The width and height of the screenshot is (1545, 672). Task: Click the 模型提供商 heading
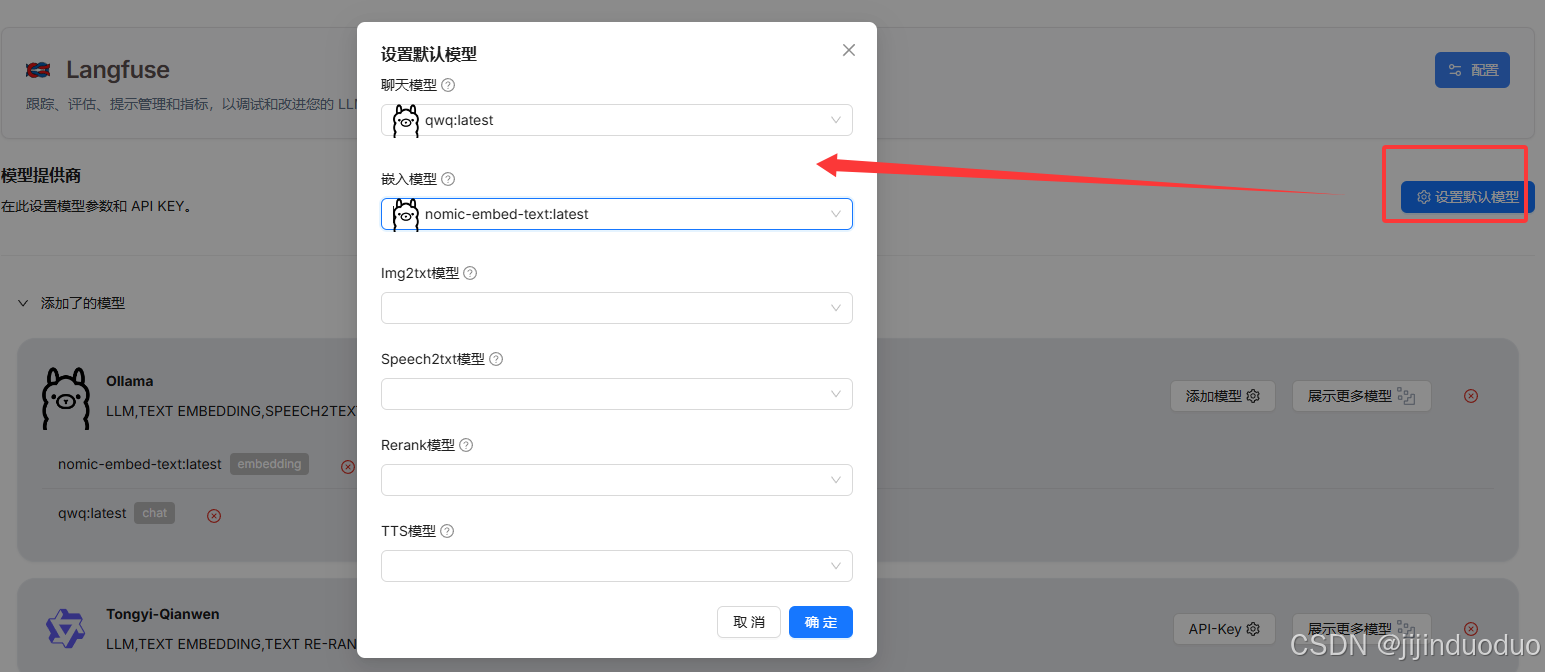(x=41, y=175)
